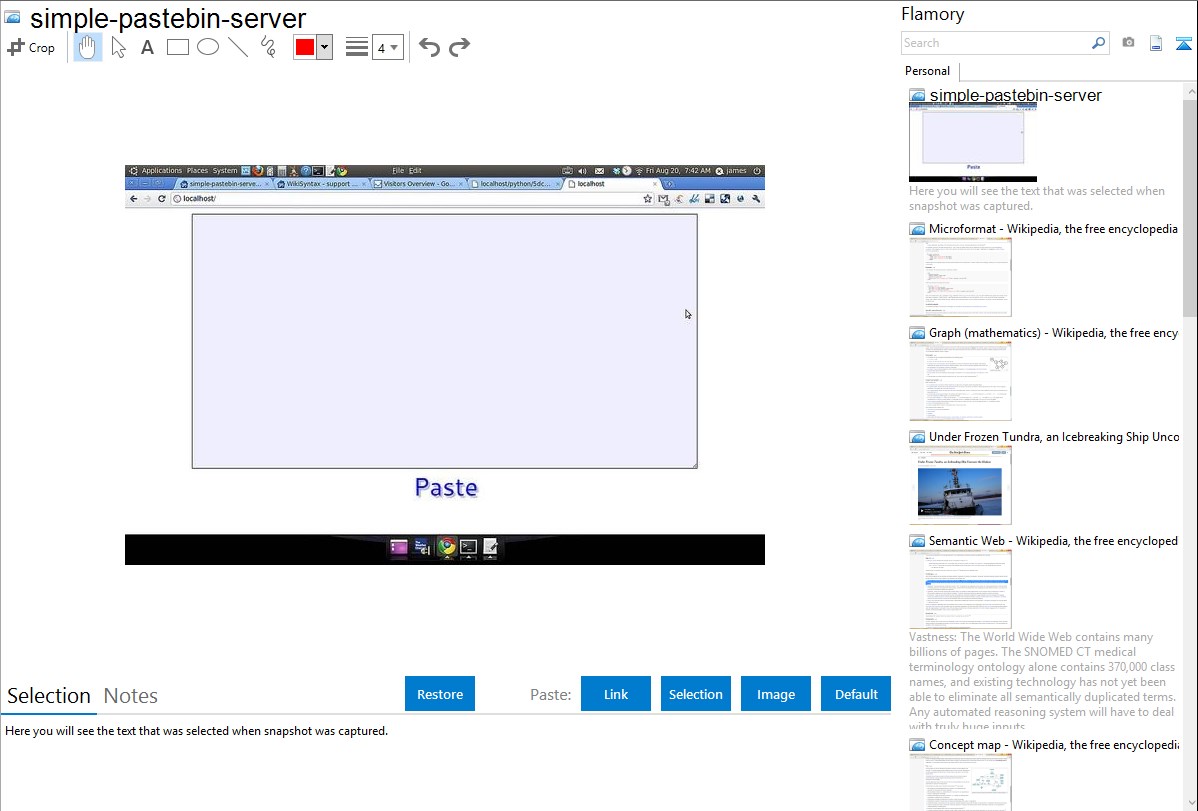Click the icon beside Microformat title
1198x811 pixels.
tap(917, 229)
